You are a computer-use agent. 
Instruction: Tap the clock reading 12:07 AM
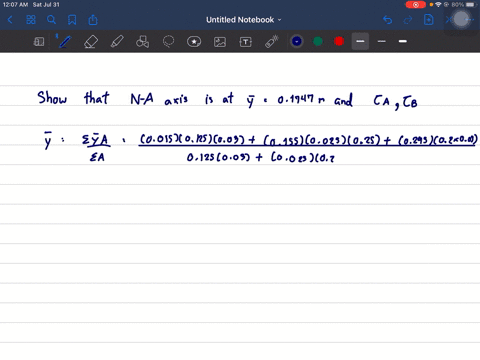click(15, 5)
